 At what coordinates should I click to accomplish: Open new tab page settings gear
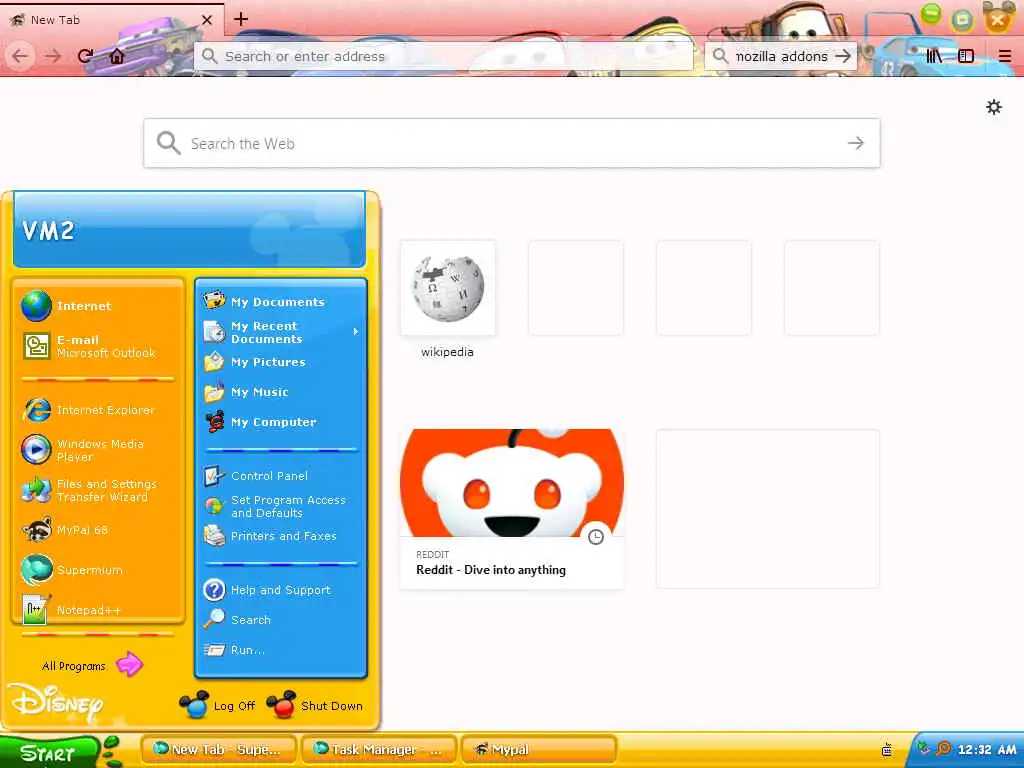(x=994, y=107)
